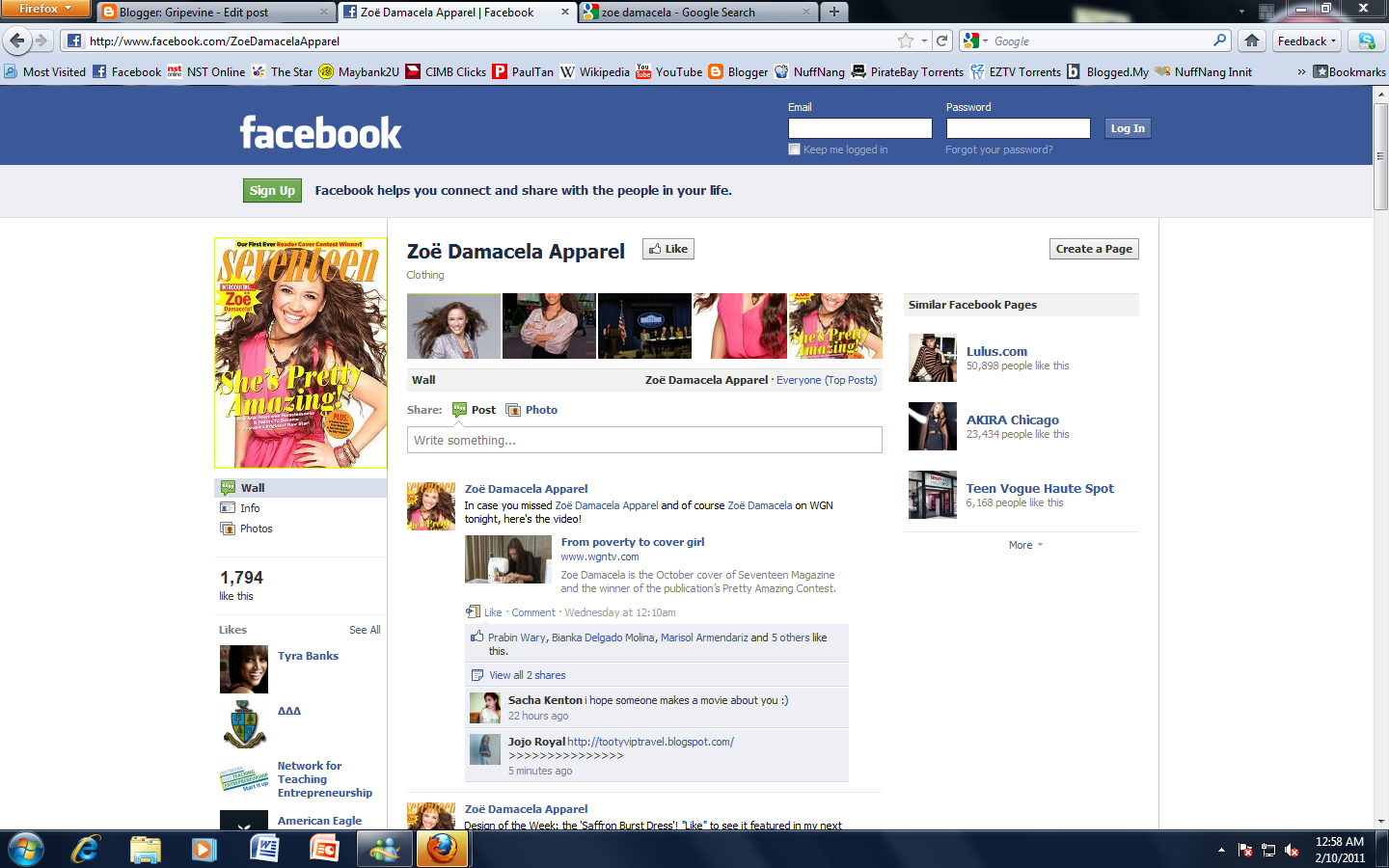
Task: Click See All likes link
Action: tap(365, 630)
